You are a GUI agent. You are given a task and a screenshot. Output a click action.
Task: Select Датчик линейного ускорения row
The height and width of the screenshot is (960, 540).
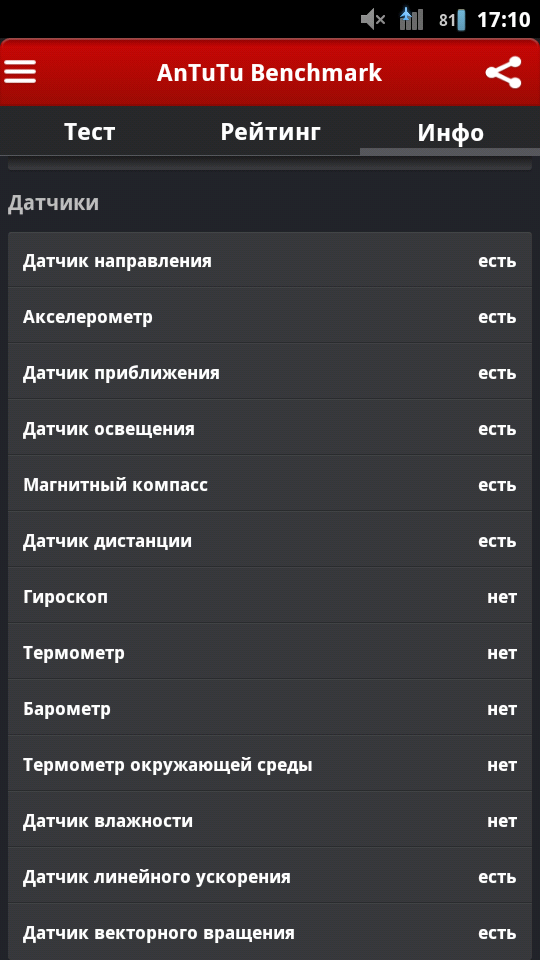point(270,877)
